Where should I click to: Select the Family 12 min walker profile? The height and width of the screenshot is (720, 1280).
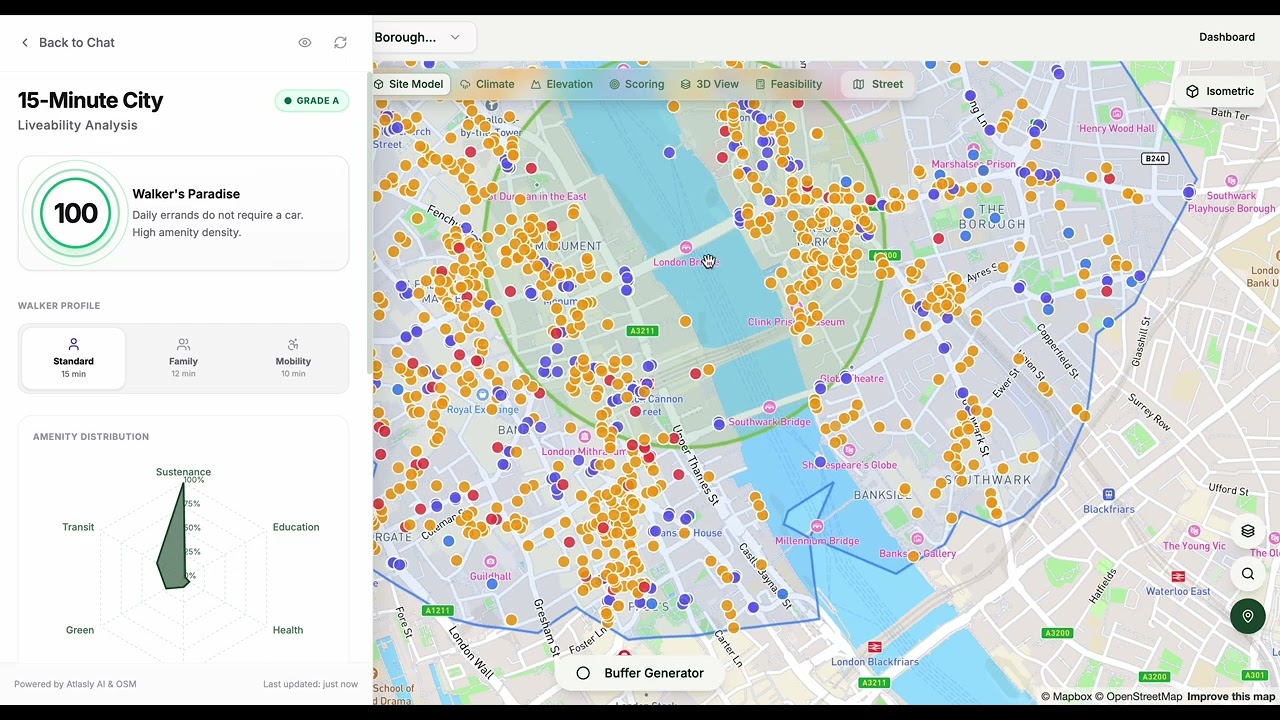point(183,358)
